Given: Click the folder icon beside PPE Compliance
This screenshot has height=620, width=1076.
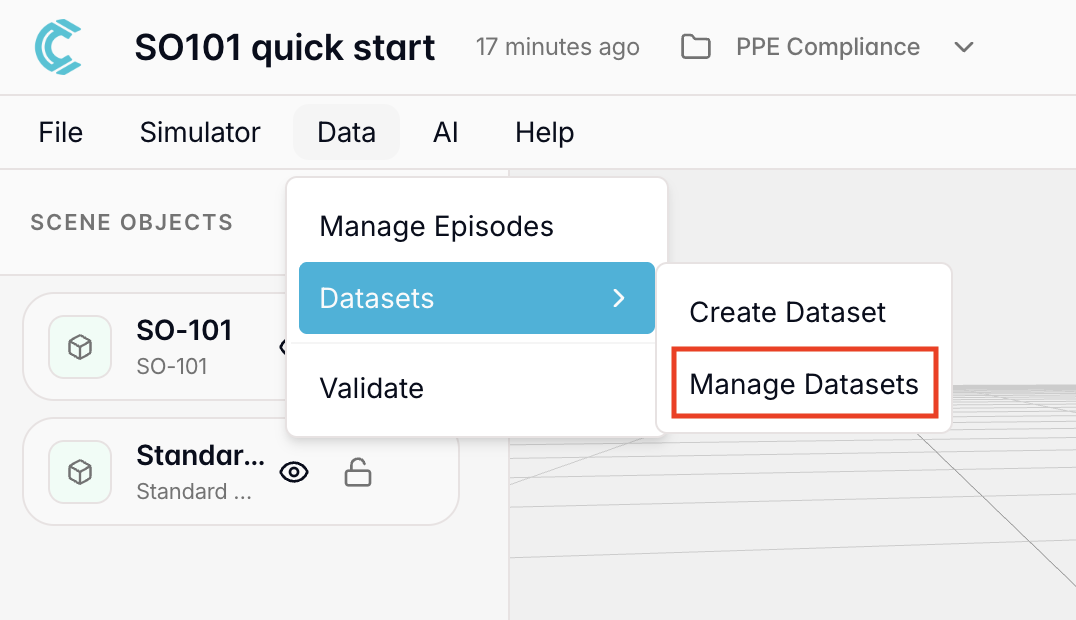Looking at the screenshot, I should pyautogui.click(x=695, y=47).
